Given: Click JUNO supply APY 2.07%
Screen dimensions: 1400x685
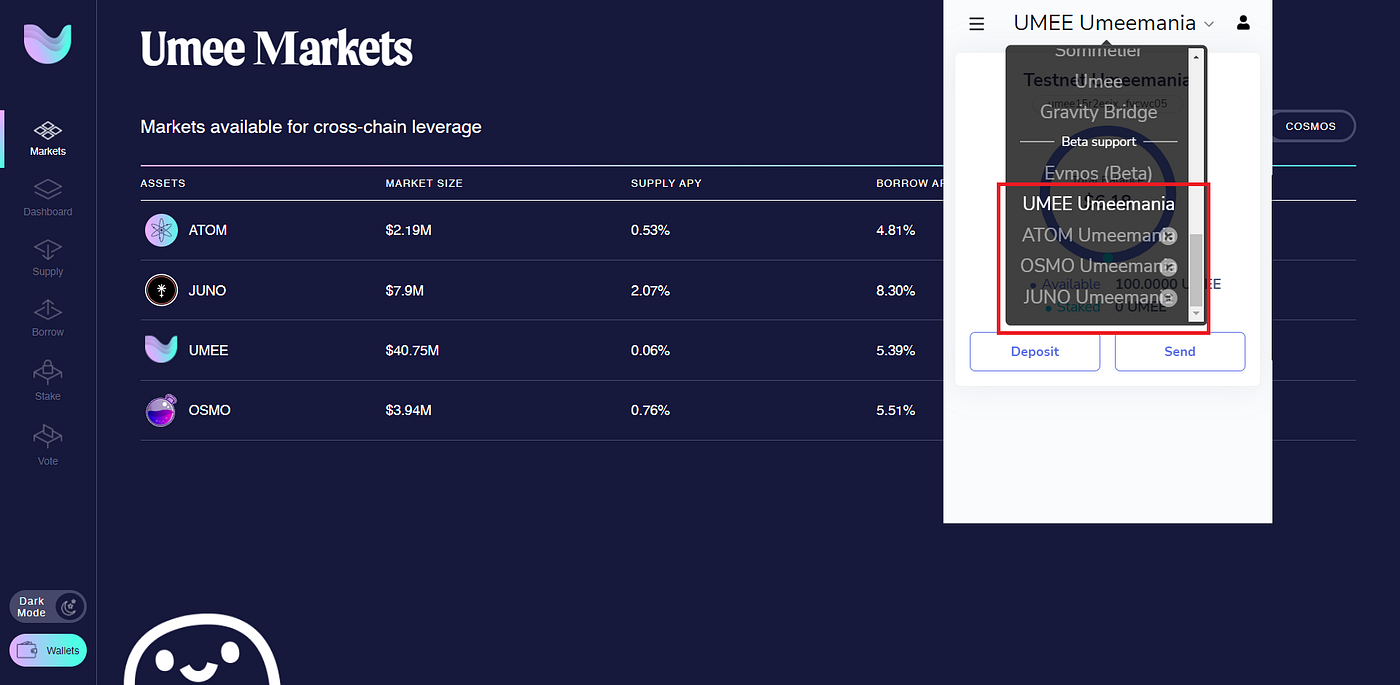Looking at the screenshot, I should [x=650, y=290].
